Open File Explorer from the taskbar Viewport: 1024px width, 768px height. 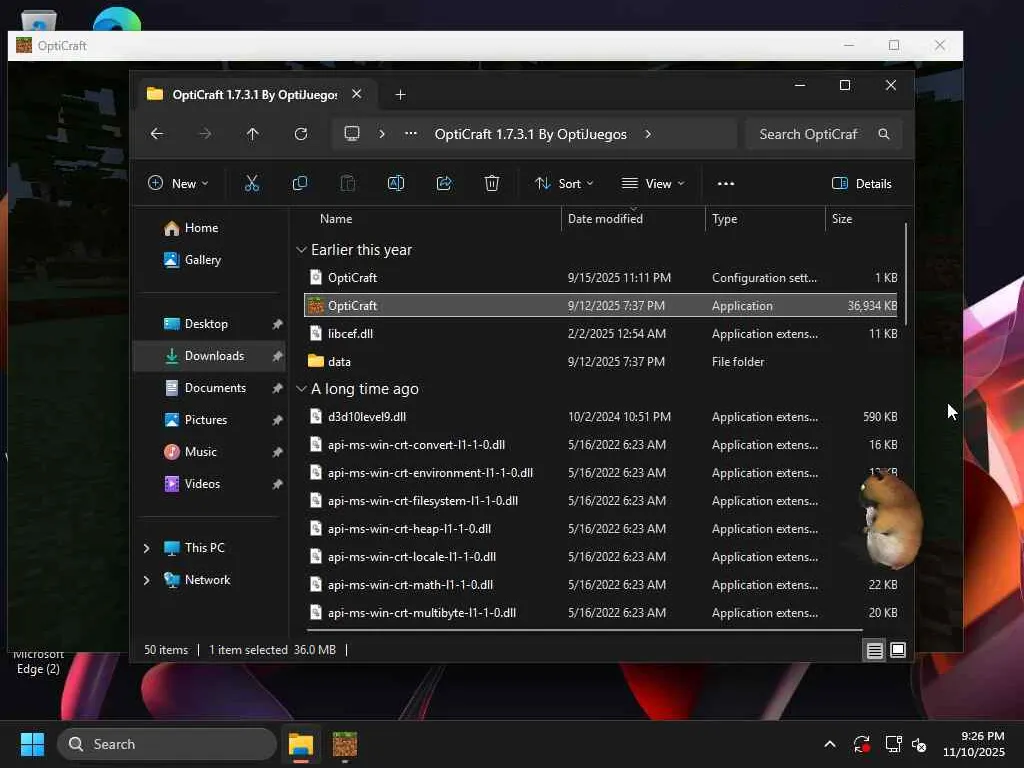point(301,744)
